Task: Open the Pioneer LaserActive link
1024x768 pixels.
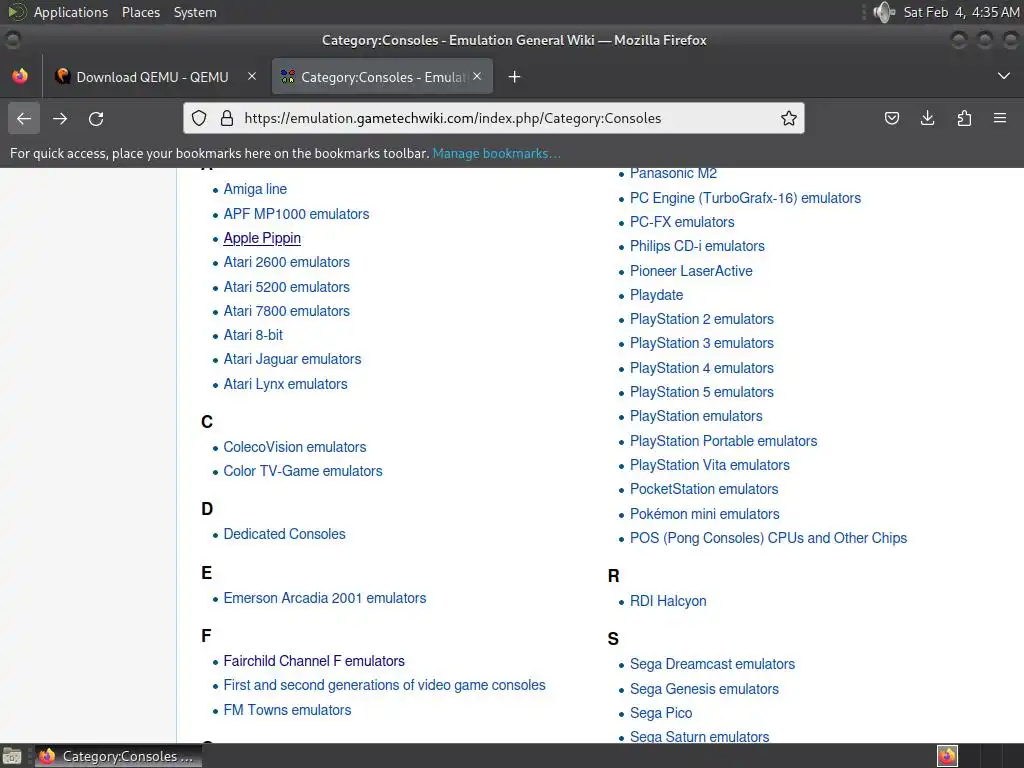Action: (x=691, y=272)
